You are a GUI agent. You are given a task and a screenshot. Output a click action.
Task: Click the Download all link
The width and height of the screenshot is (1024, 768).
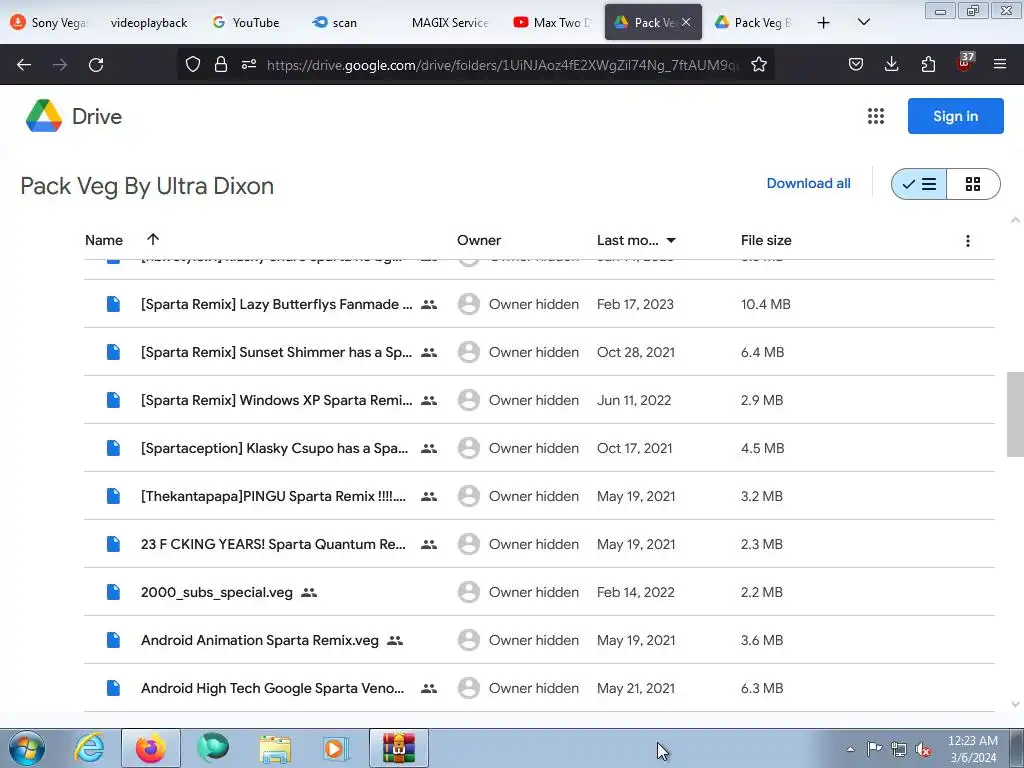point(808,184)
